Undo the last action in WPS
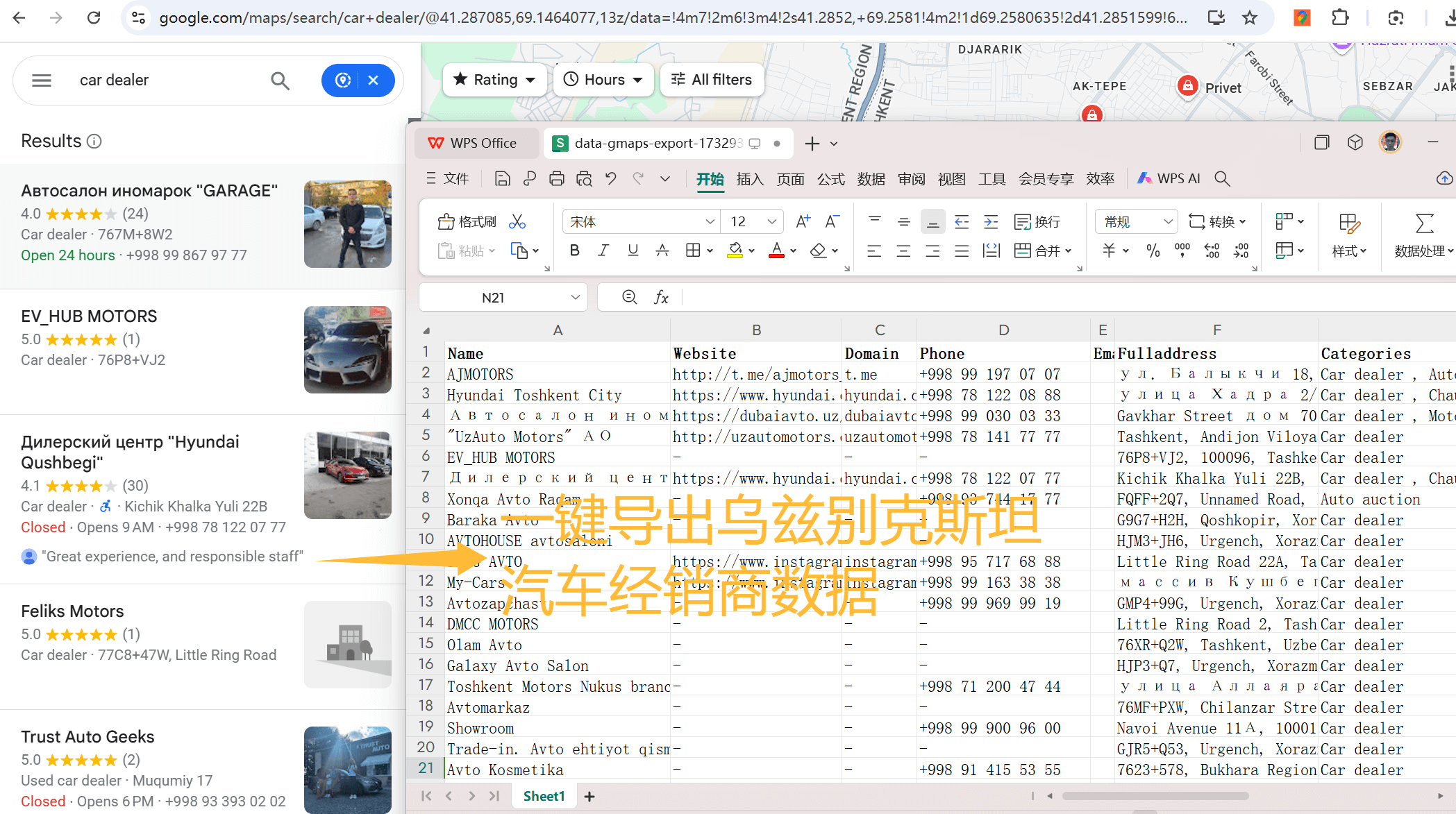Image resolution: width=1456 pixels, height=814 pixels. pyautogui.click(x=611, y=179)
